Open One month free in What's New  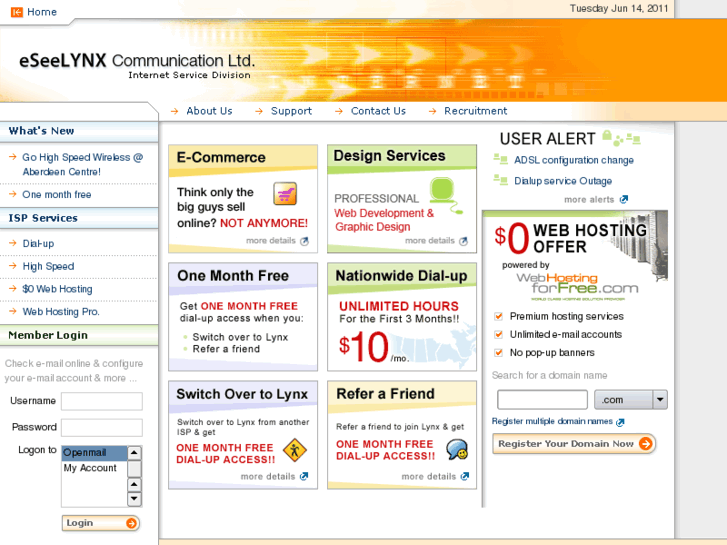57,195
